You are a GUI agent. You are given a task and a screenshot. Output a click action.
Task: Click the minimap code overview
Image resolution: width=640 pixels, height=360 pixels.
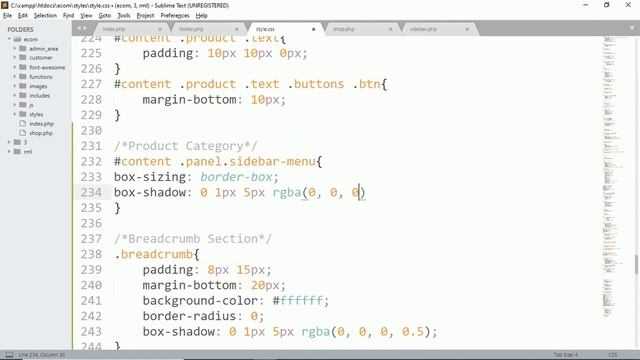(x=613, y=176)
